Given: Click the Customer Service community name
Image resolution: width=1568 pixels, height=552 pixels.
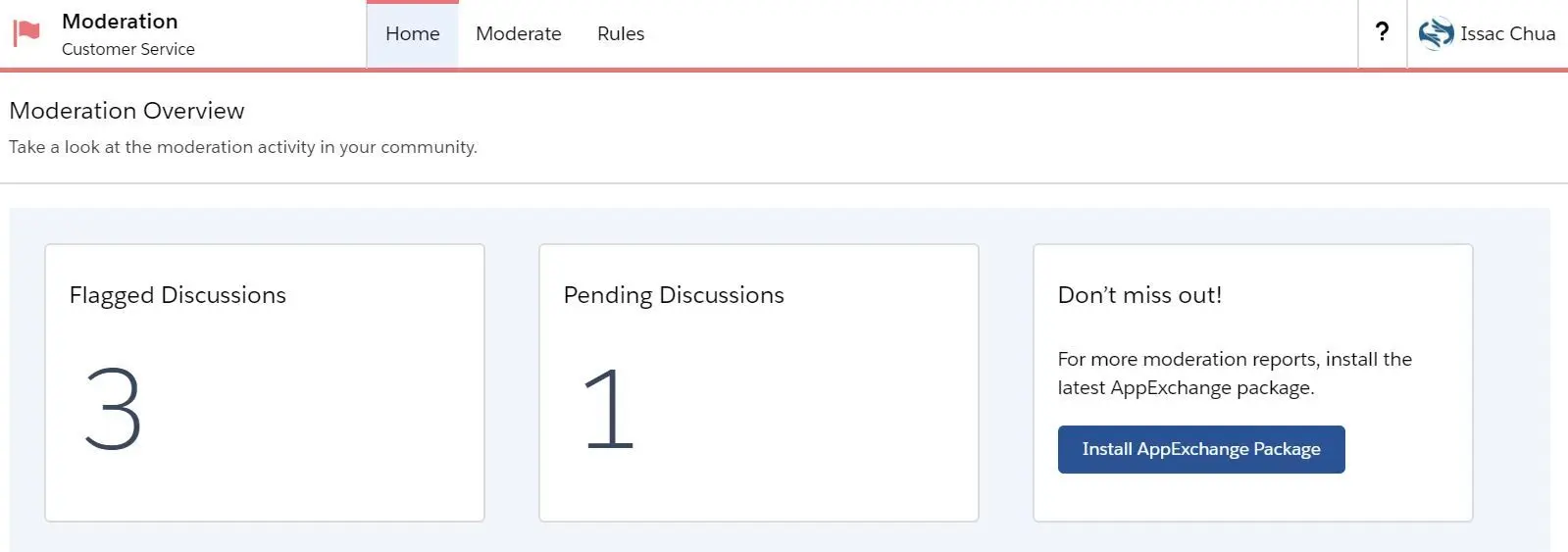Looking at the screenshot, I should (128, 49).
